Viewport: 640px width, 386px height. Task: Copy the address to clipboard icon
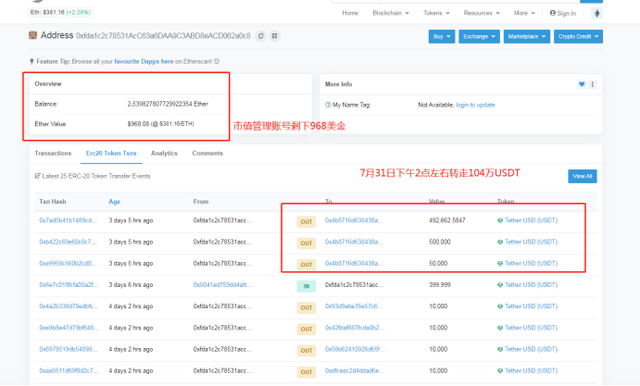261,36
